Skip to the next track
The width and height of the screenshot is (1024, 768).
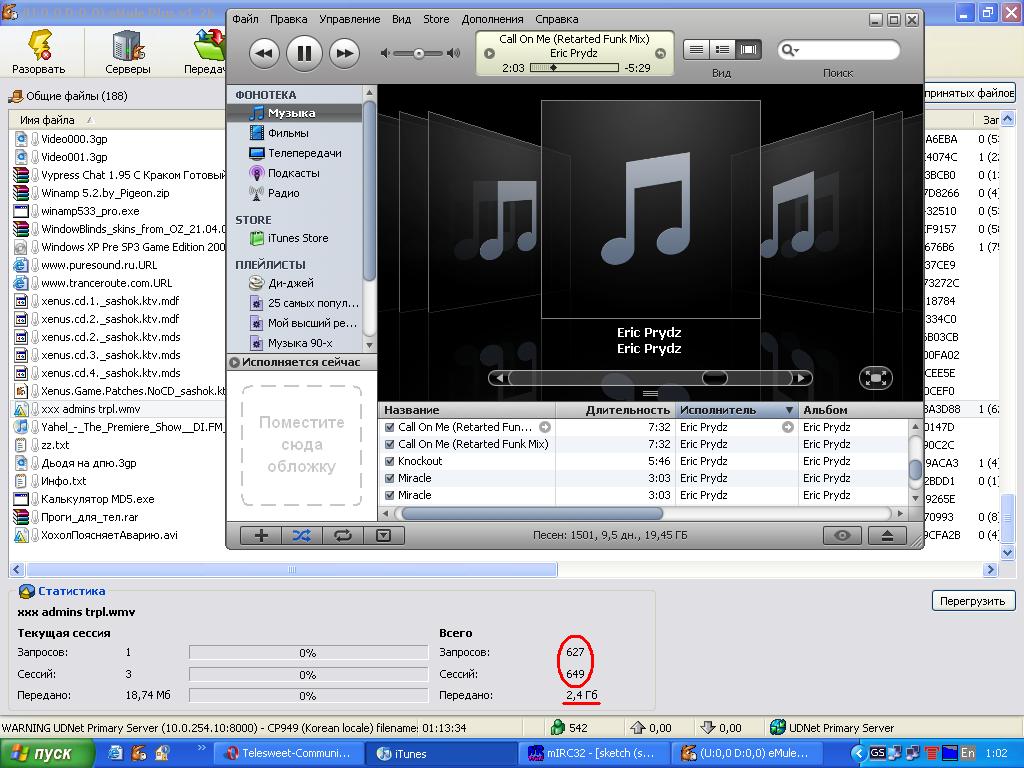click(344, 53)
